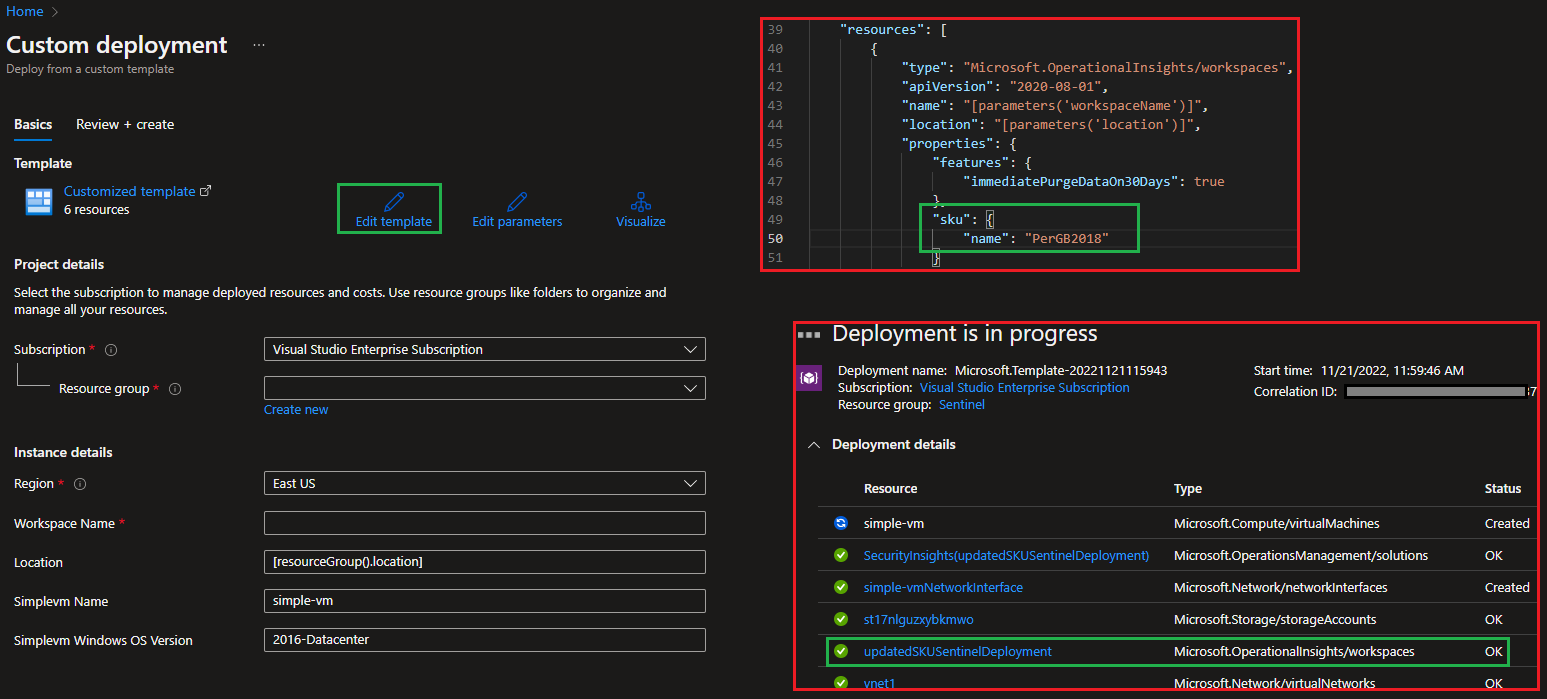
Task: Select the Basics tab
Action: 32,124
